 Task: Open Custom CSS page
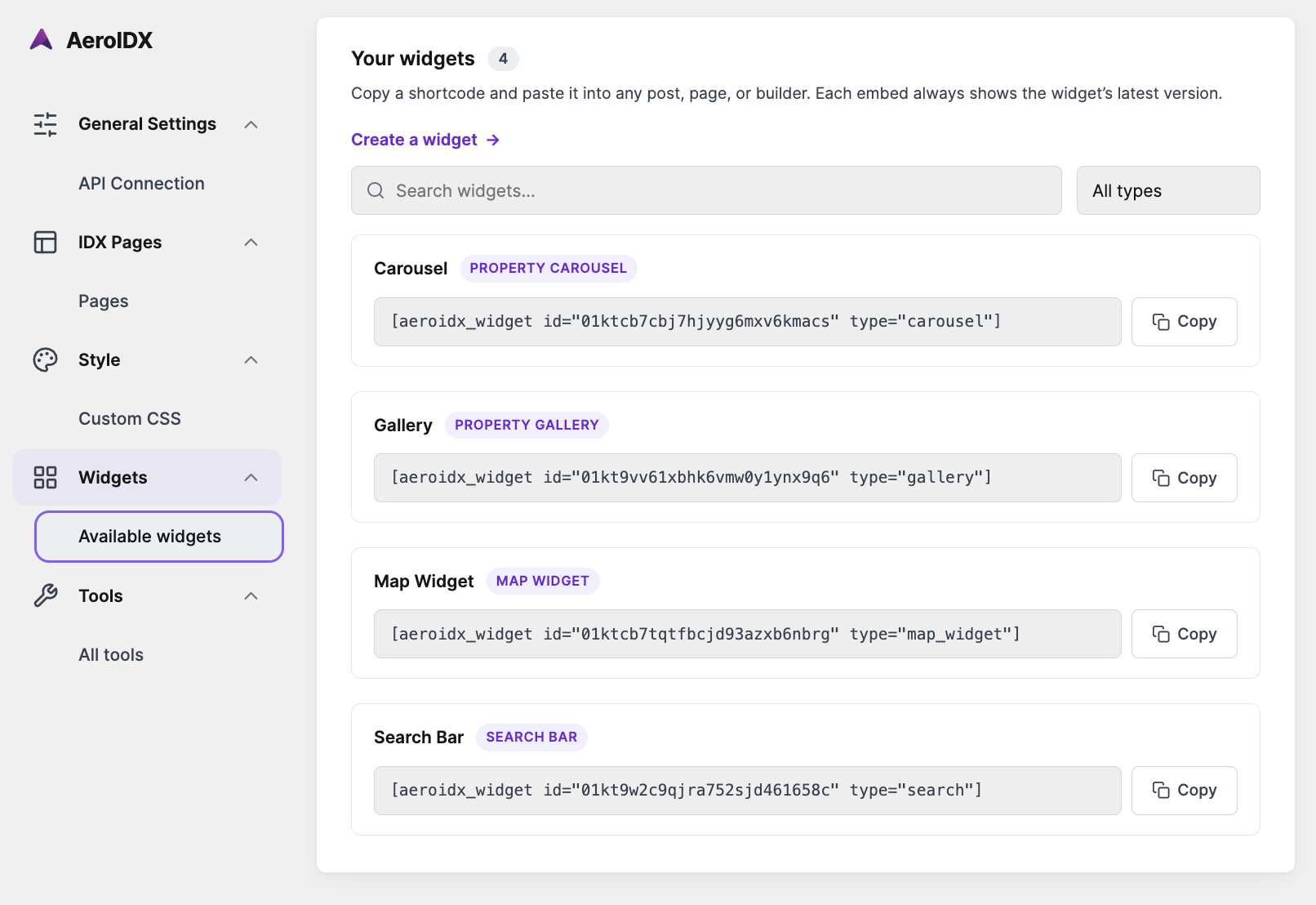[130, 418]
